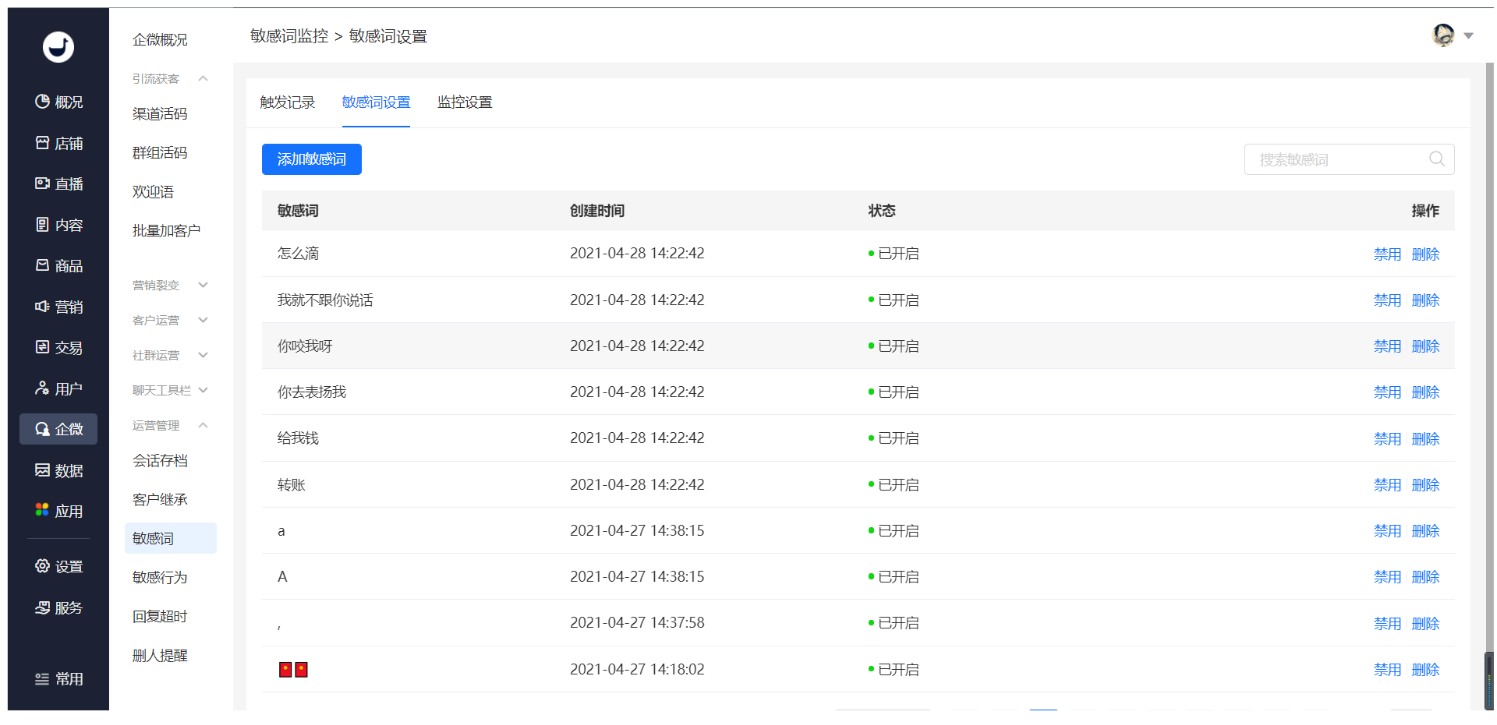Click the 添加敏感词 button
This screenshot has height=725, width=1497.
click(312, 159)
